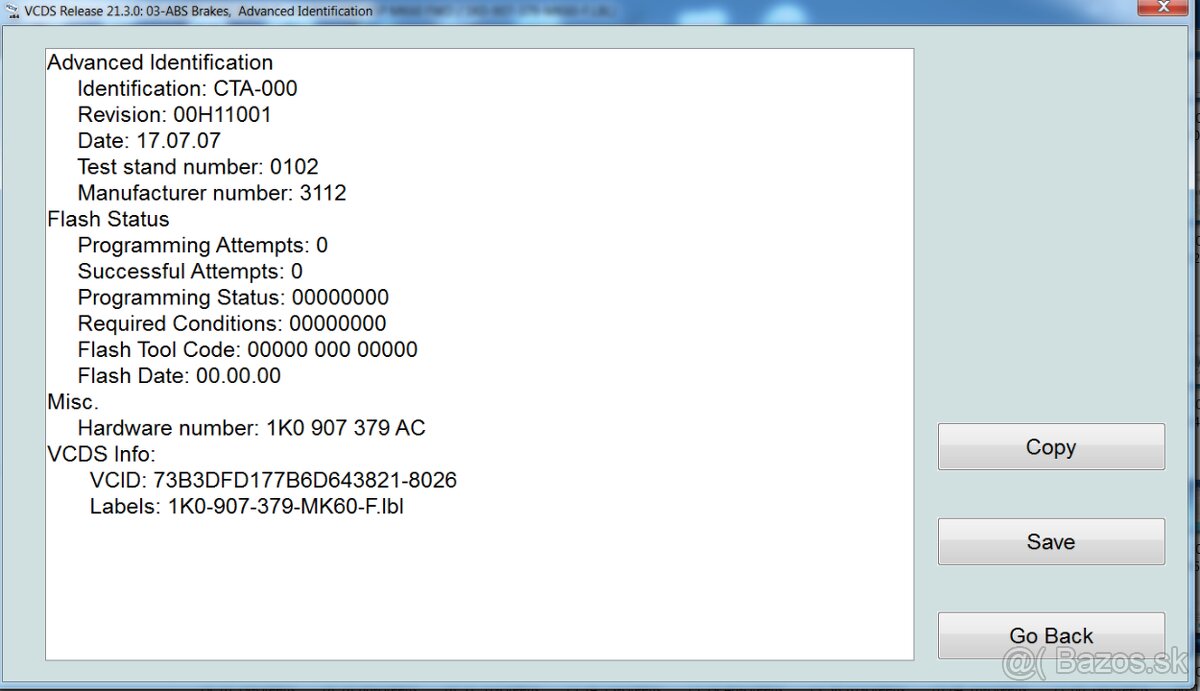
Task: Close the VCDS Advanced Identification window
Action: pyautogui.click(x=1162, y=8)
